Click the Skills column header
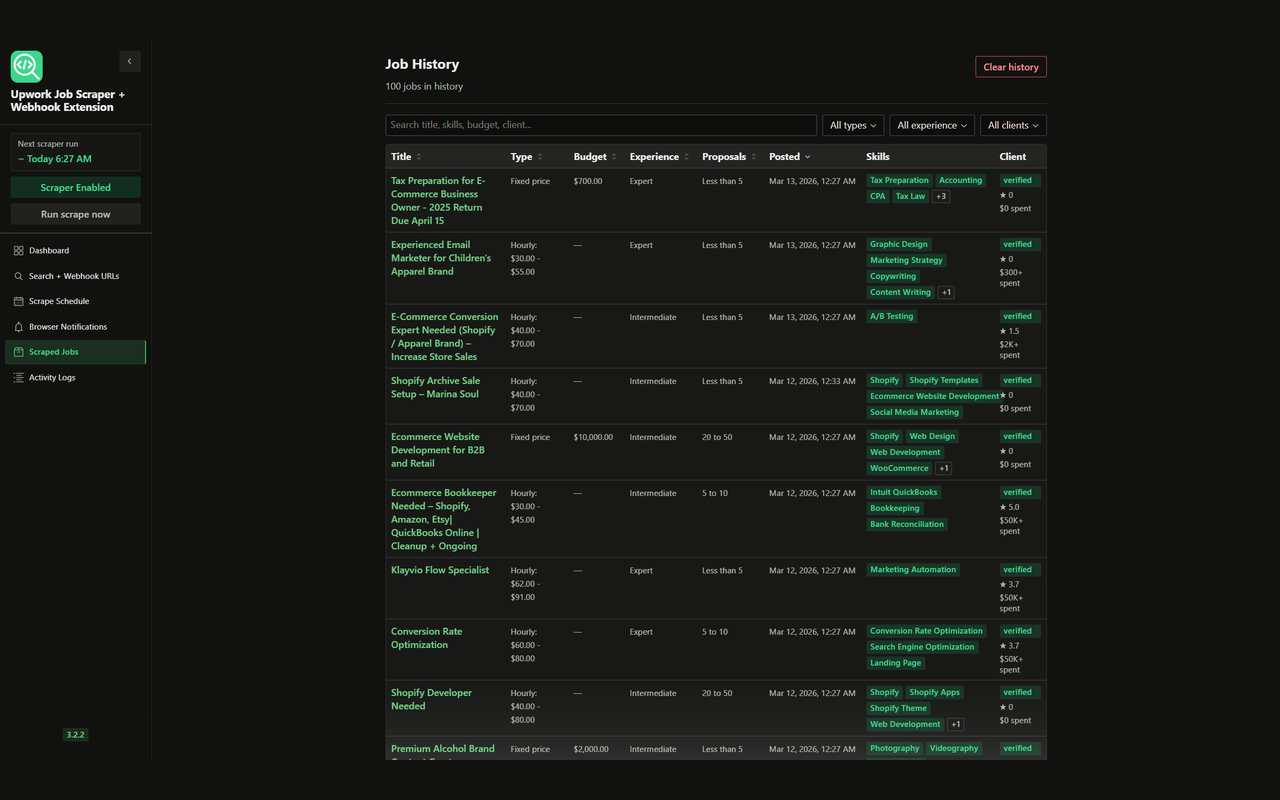The height and width of the screenshot is (800, 1280). point(878,157)
